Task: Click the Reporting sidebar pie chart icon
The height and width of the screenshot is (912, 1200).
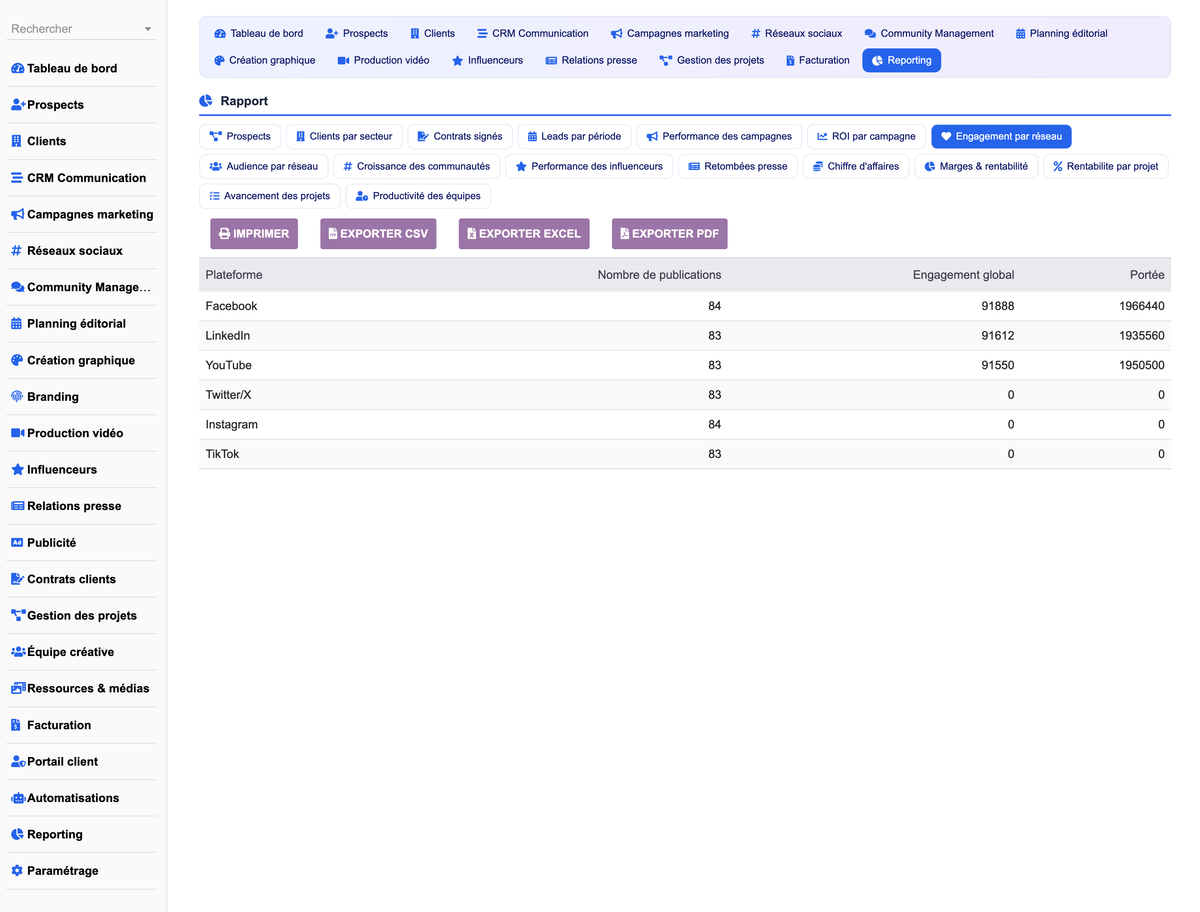Action: coord(17,835)
